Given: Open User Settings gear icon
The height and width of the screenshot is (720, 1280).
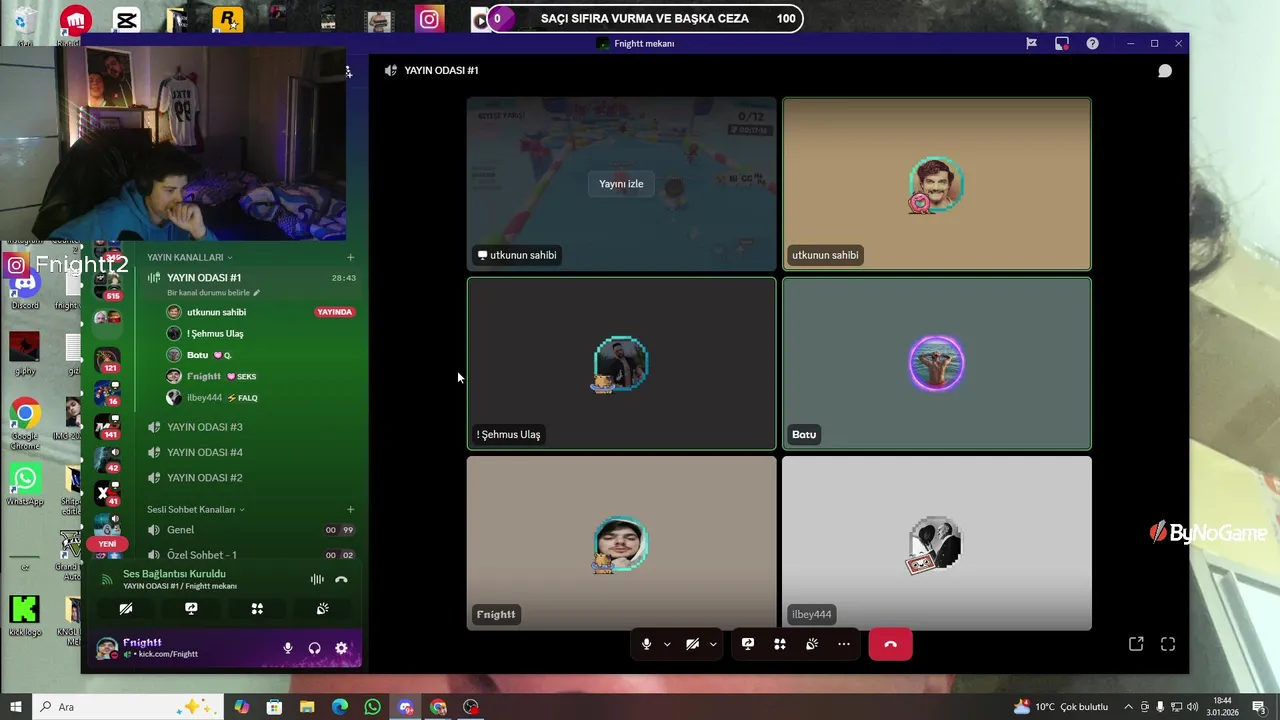Looking at the screenshot, I should coord(341,648).
